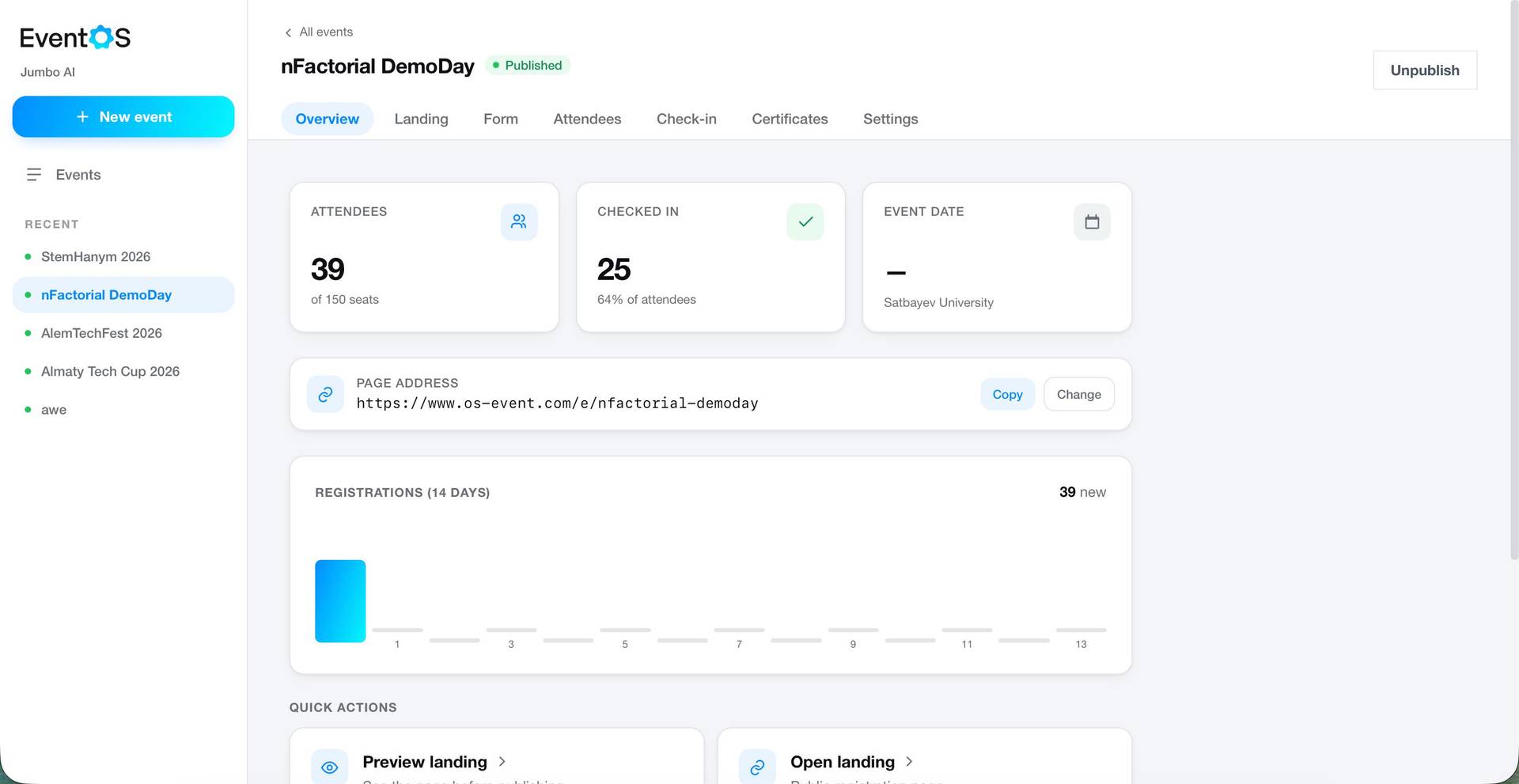Click the Preview landing eye icon
This screenshot has width=1519, height=784.
[x=330, y=767]
